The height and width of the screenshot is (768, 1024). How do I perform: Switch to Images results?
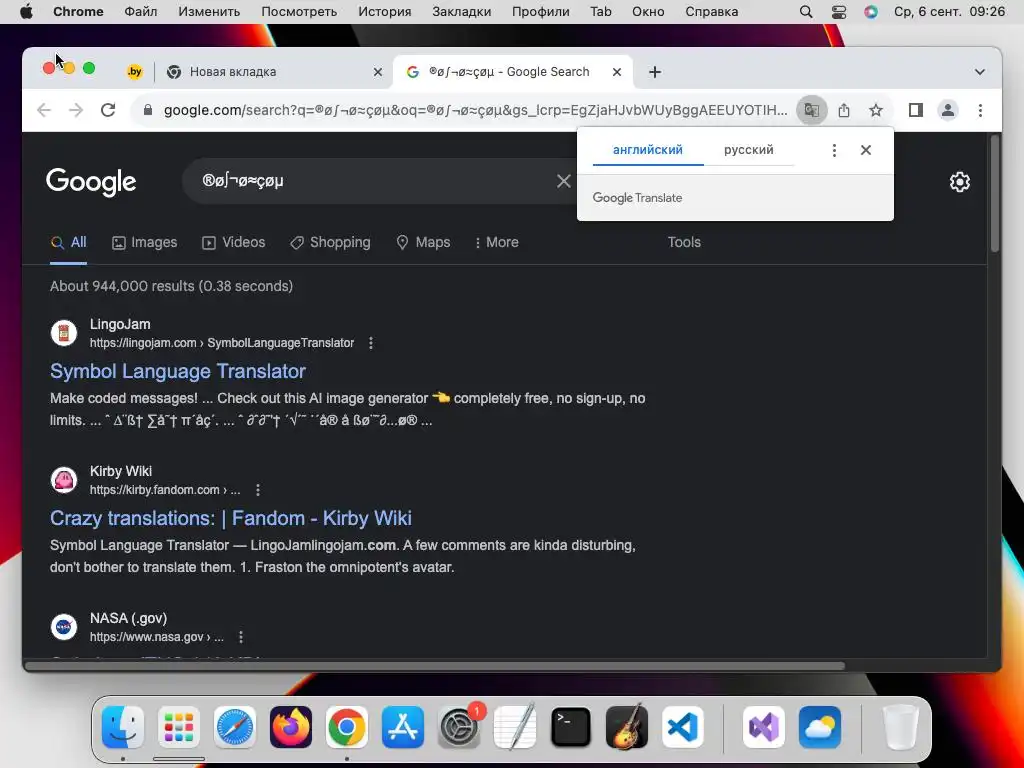point(144,242)
